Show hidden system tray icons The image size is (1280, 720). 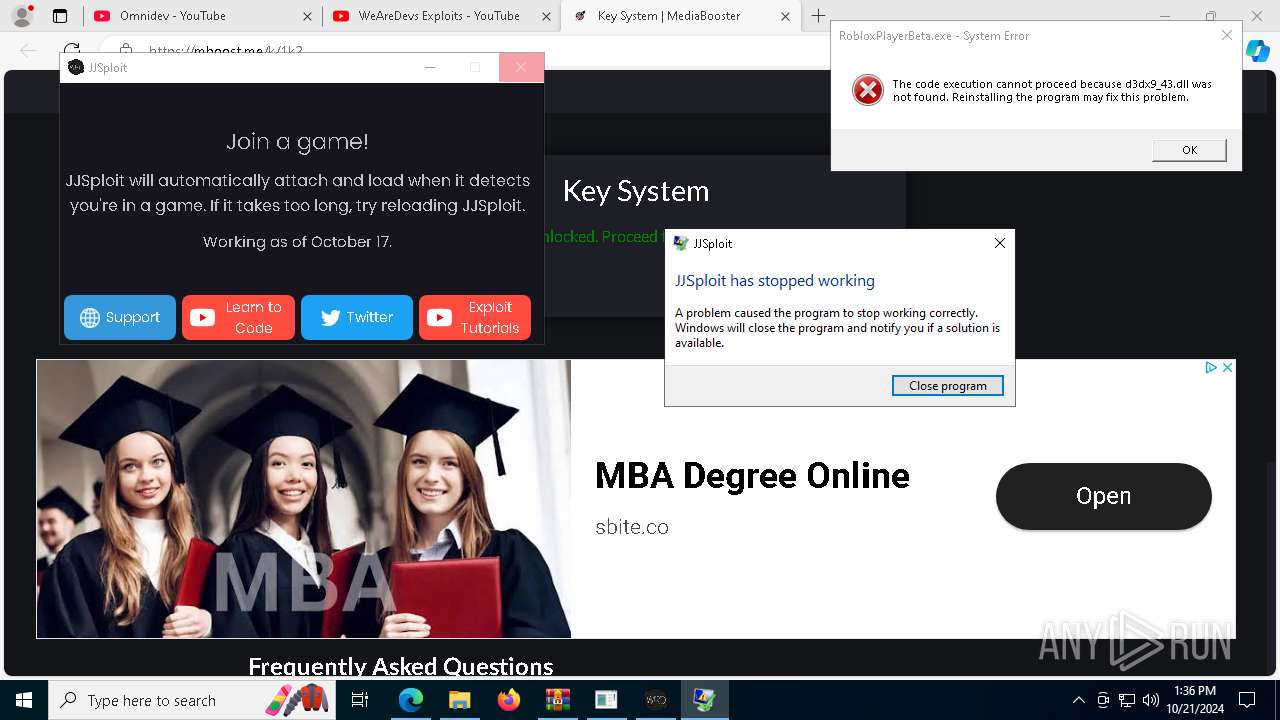tap(1078, 700)
